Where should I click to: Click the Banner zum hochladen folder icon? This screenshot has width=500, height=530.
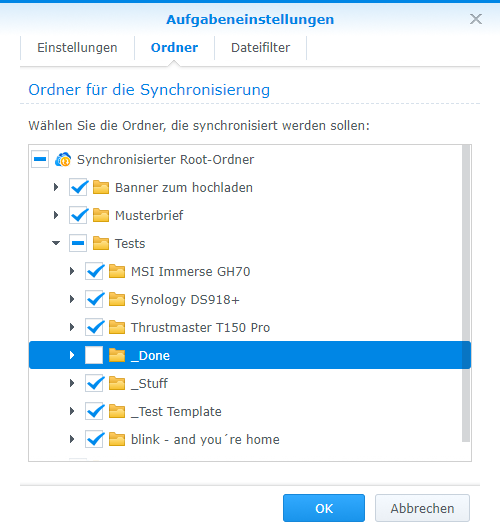point(101,187)
